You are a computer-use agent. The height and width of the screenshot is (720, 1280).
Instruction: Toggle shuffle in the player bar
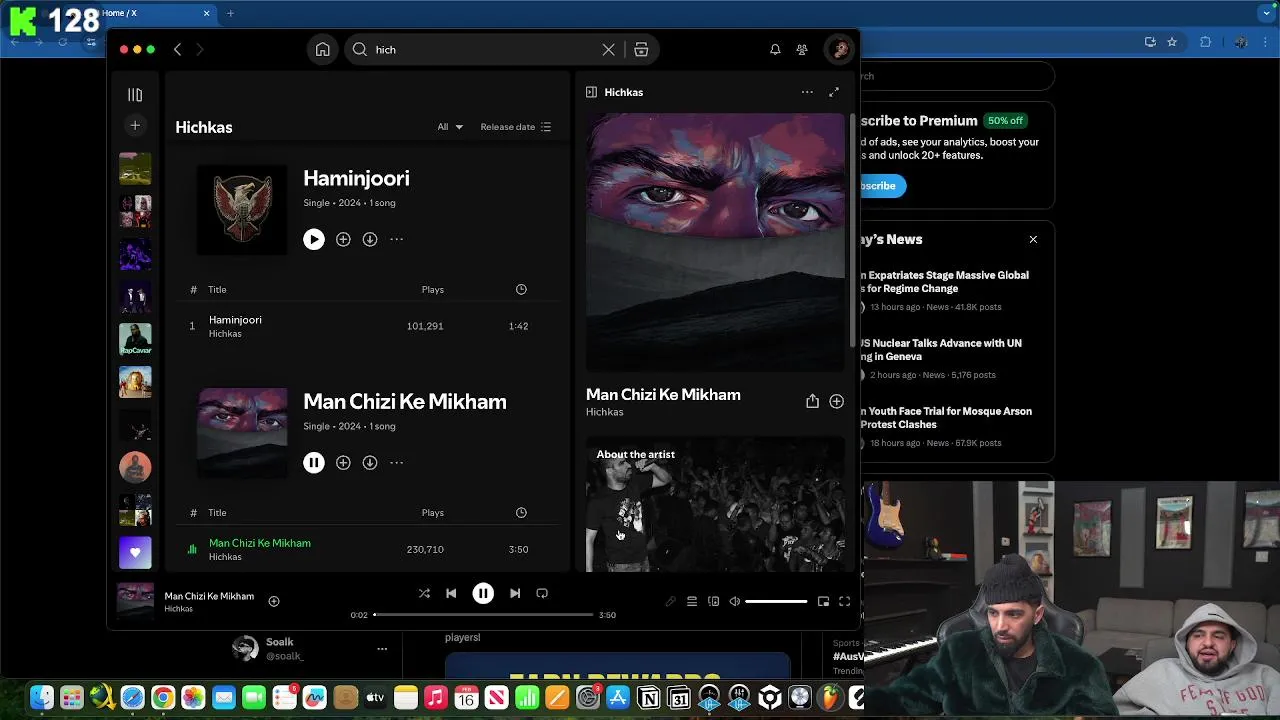click(x=424, y=593)
